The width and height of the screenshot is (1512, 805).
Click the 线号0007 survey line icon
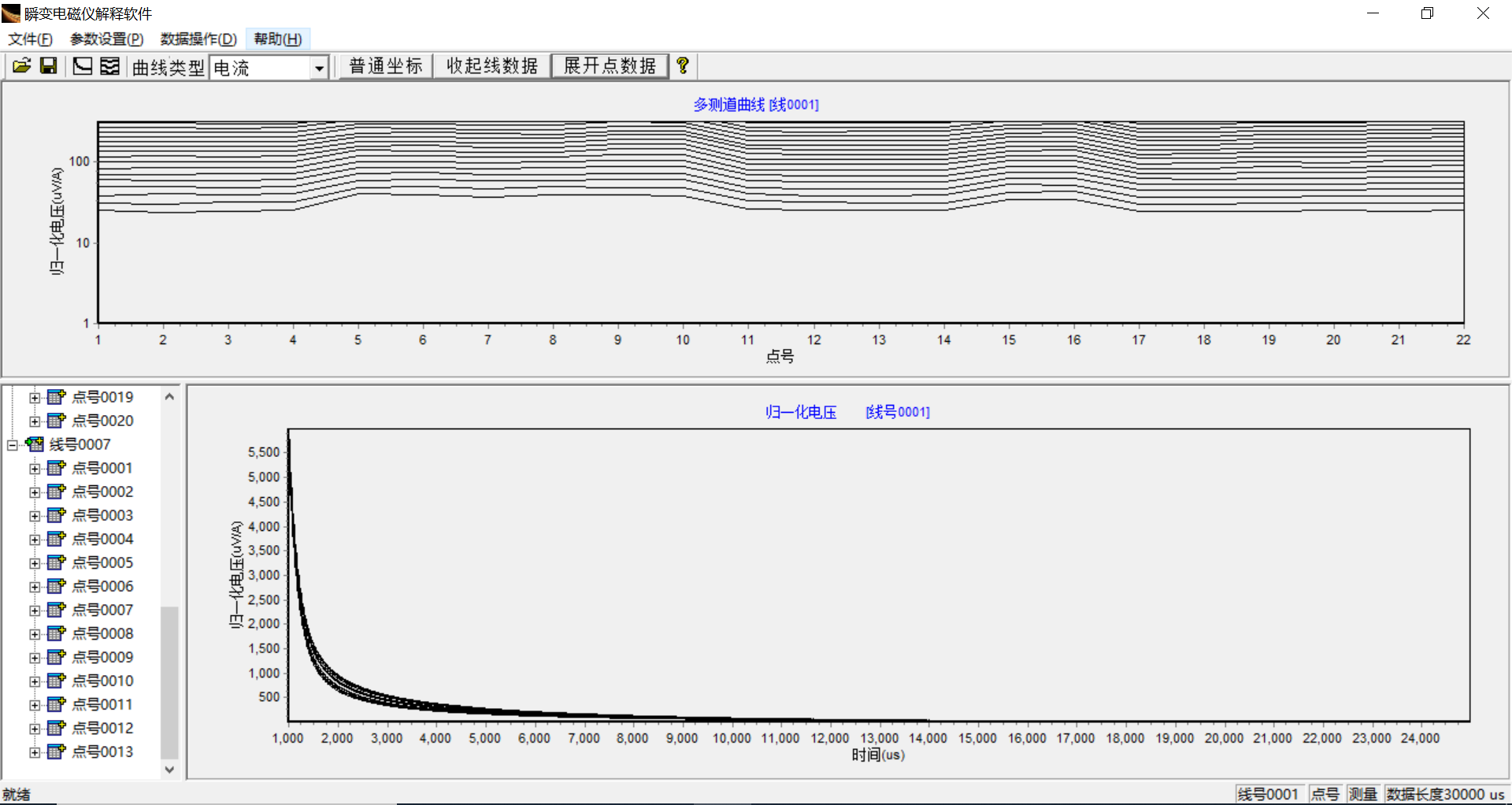pos(35,444)
